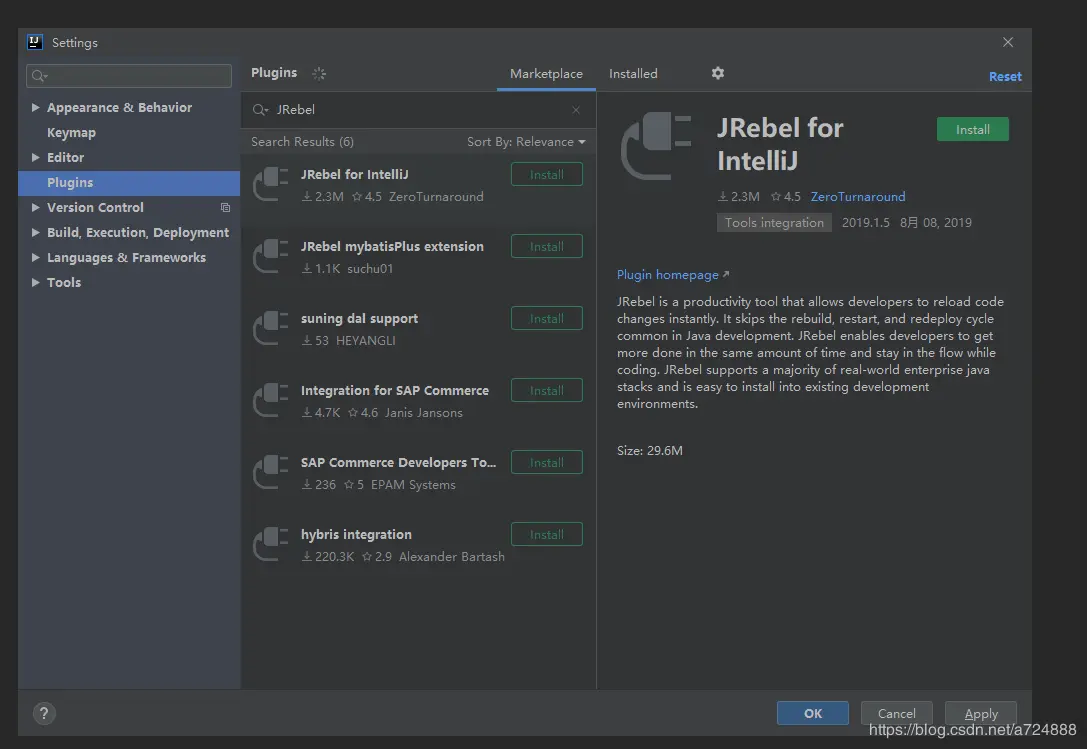The image size is (1087, 749).
Task: Click the JRebel for IntelliJ plug icon in the list
Action: coord(270,184)
